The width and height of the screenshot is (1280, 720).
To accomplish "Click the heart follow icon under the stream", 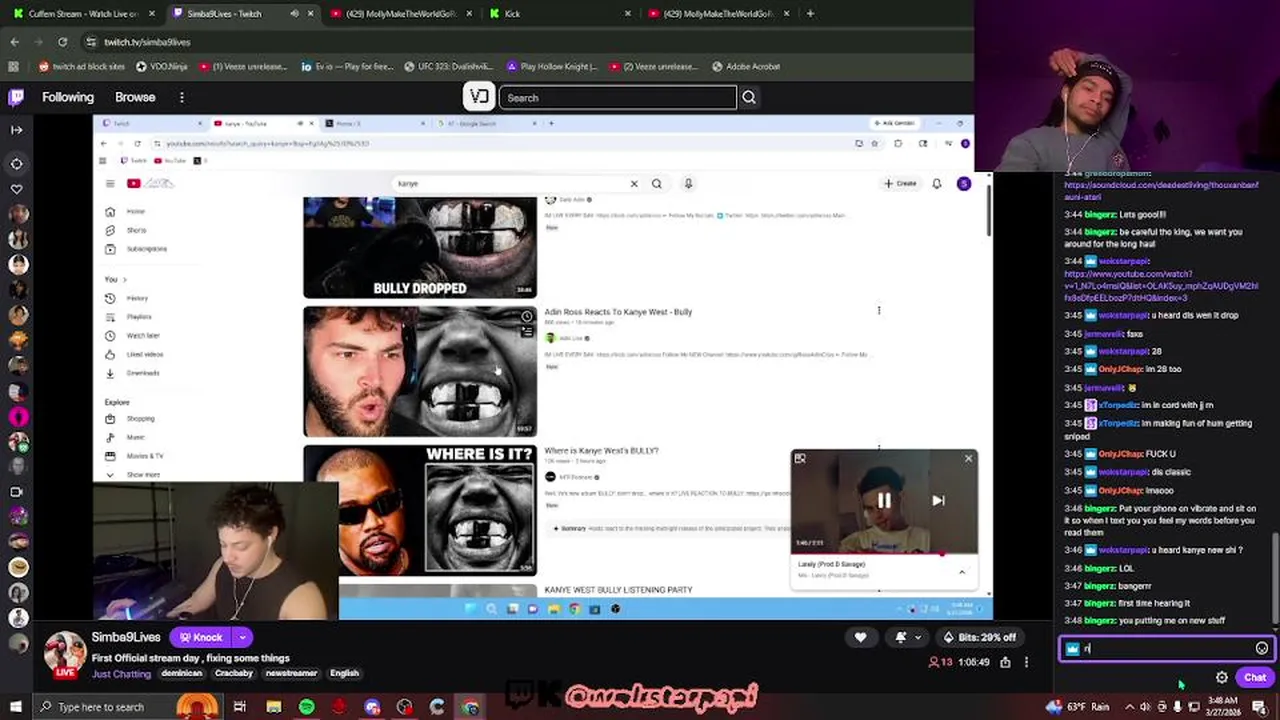I will click(860, 637).
